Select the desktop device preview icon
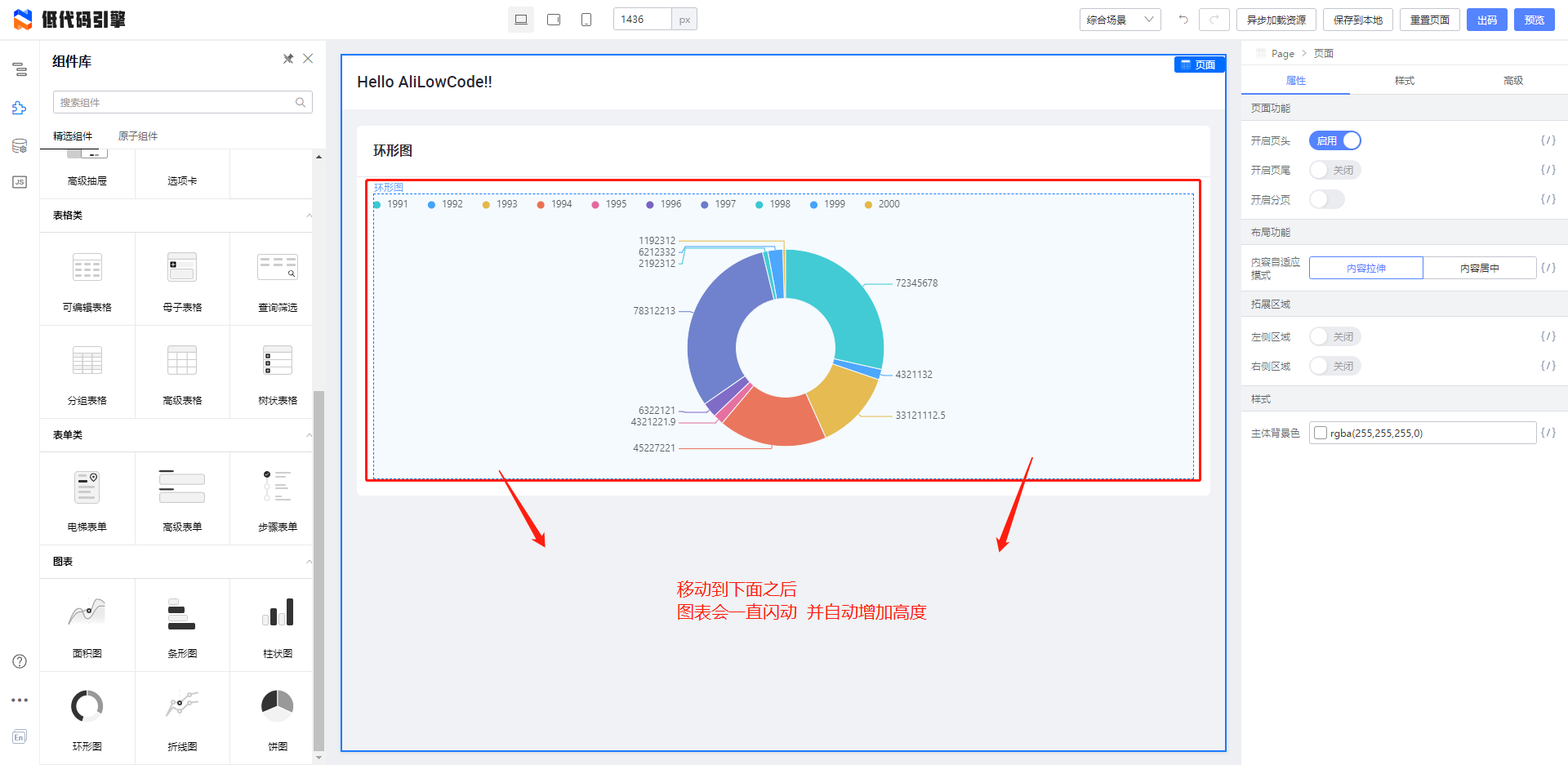This screenshot has height=765, width=1568. coord(521,20)
